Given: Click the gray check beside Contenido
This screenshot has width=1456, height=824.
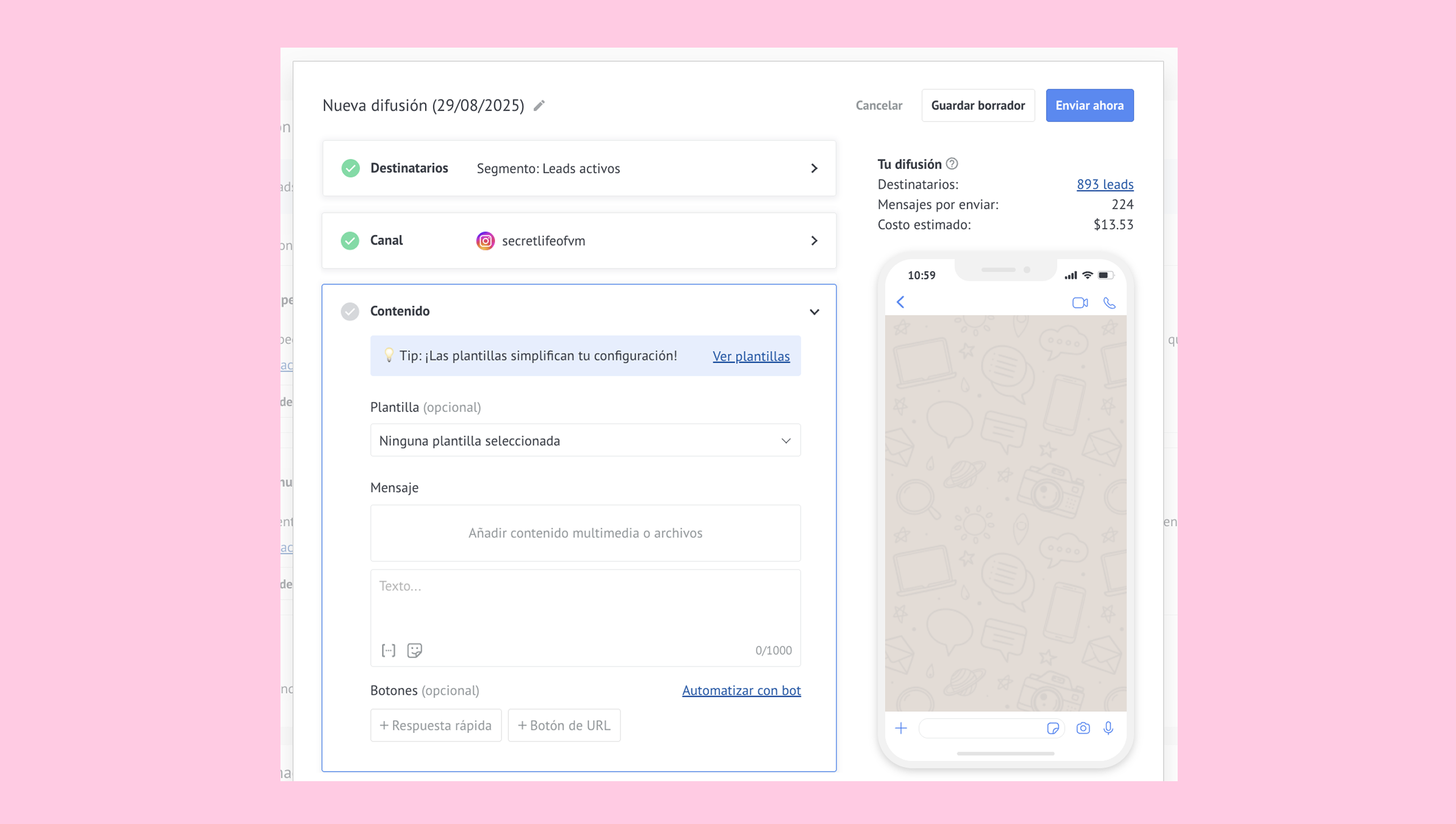Looking at the screenshot, I should click(350, 311).
